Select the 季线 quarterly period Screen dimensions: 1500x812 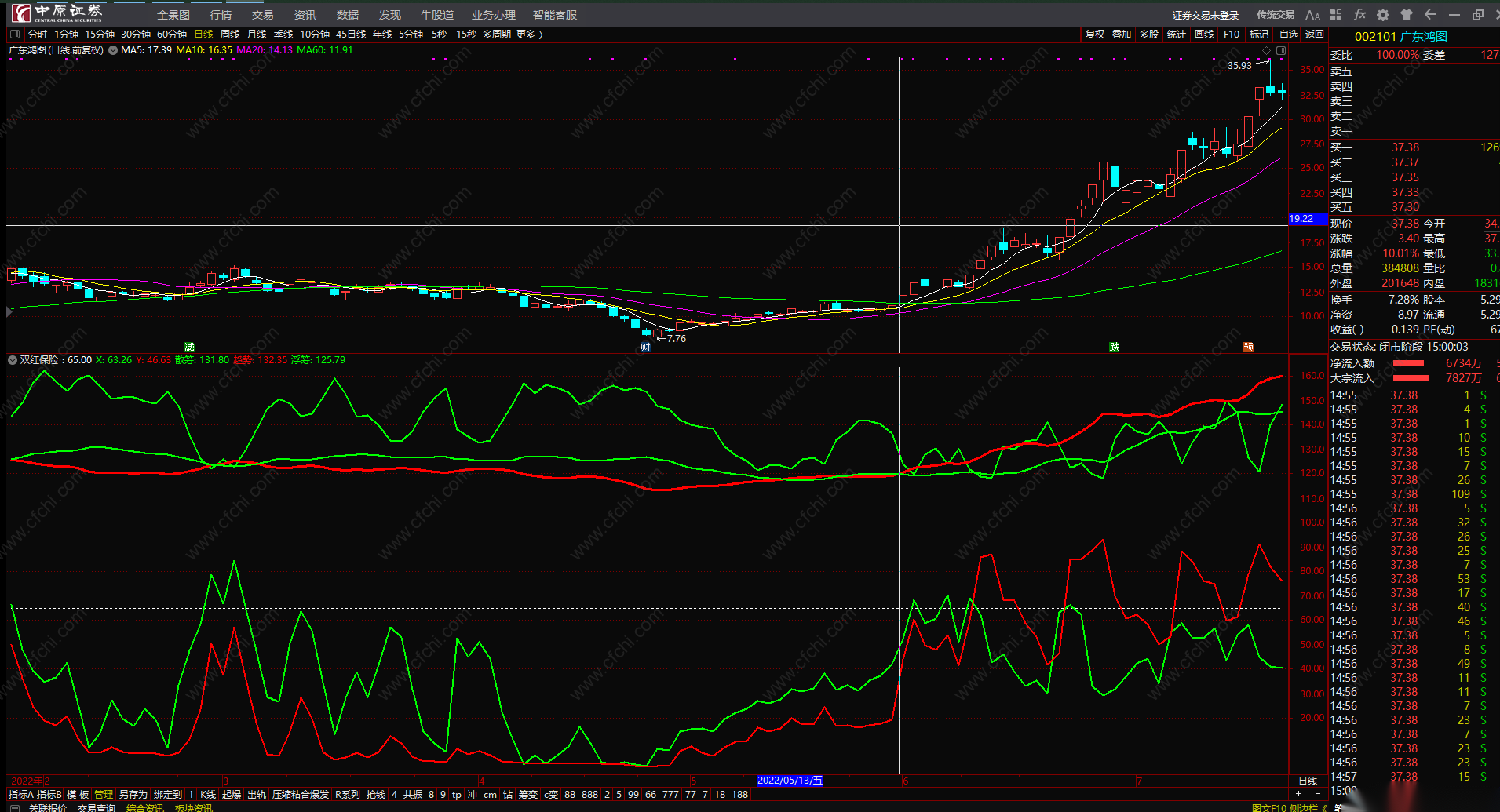[x=283, y=35]
